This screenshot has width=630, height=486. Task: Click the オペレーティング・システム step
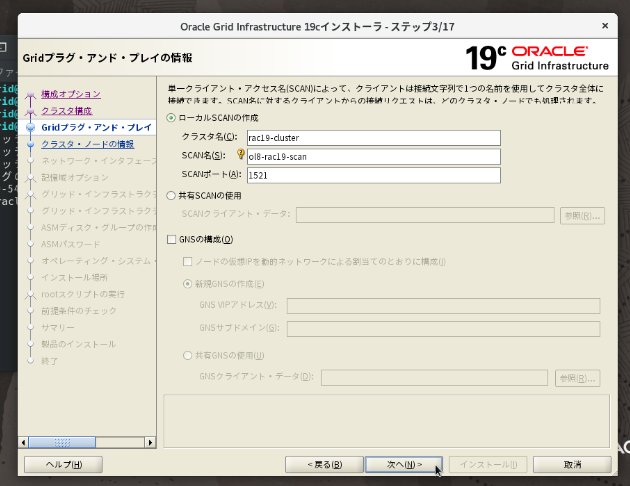(98, 261)
